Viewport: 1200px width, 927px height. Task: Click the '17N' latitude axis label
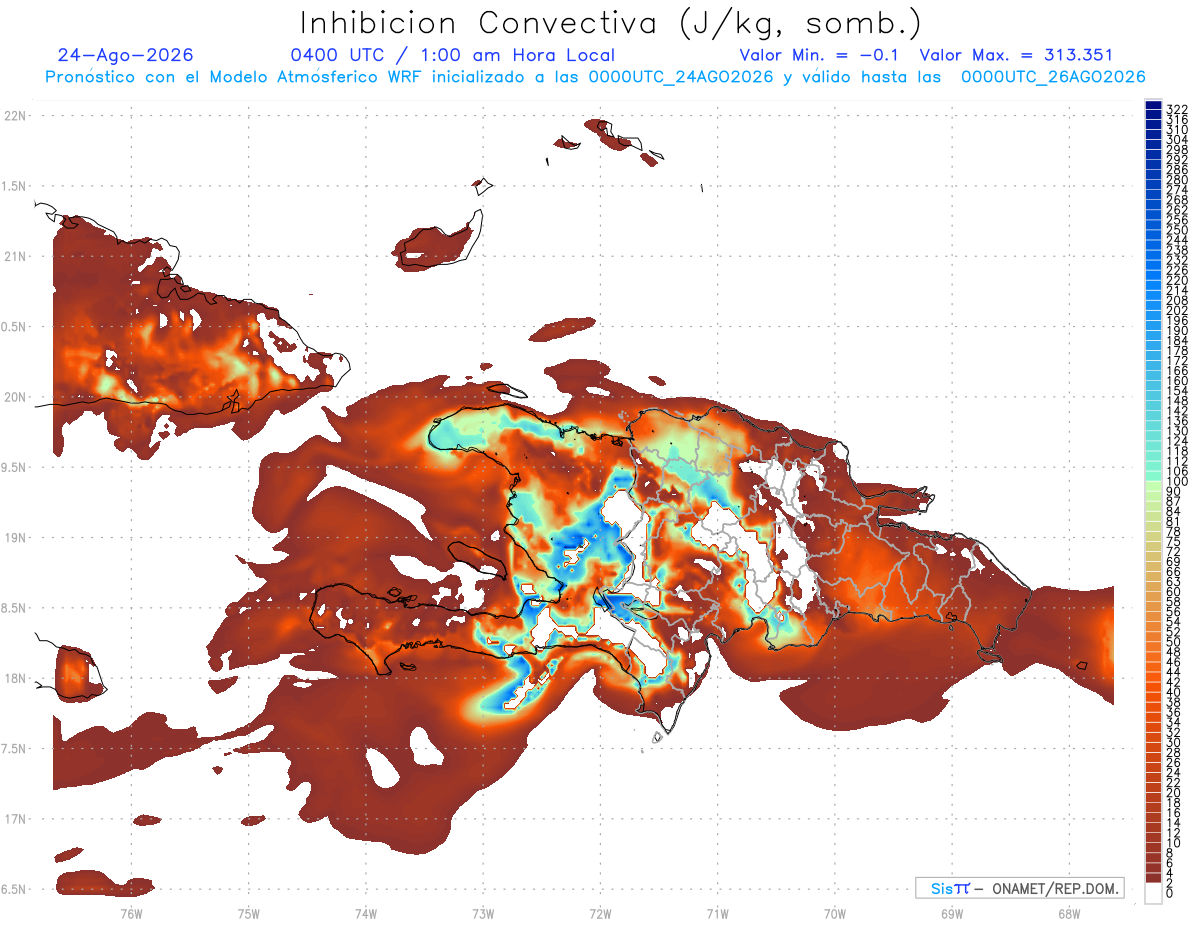(15, 819)
